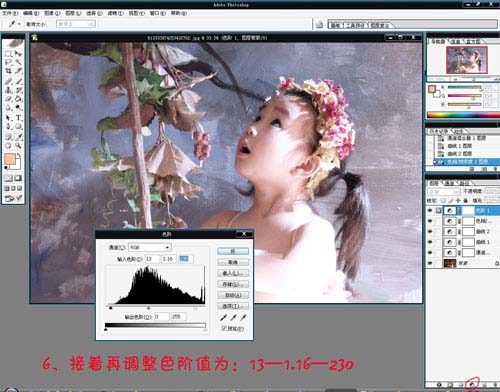Select the Crop tool

click(8, 71)
